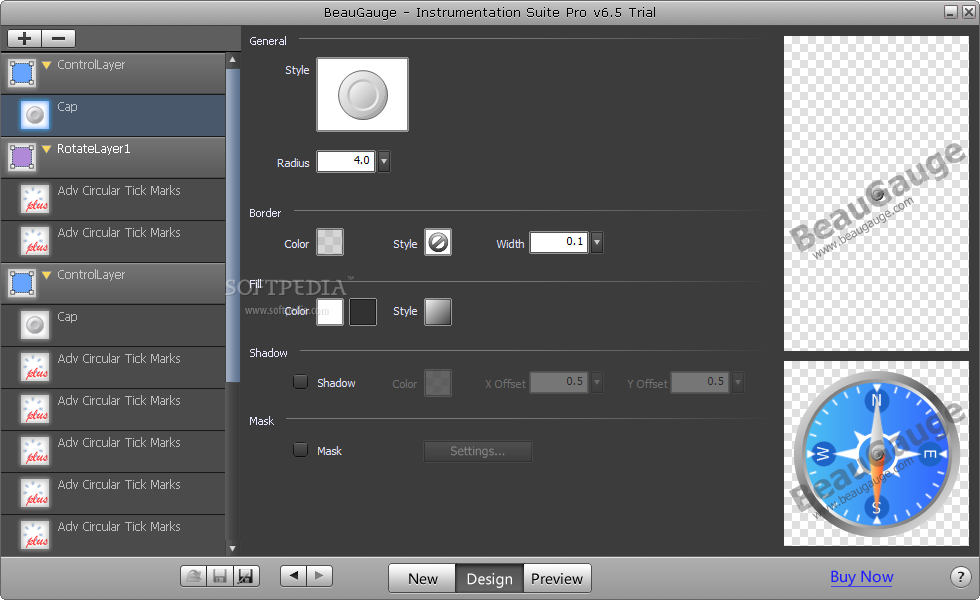Click Cap icon below the lower ControlLayer

coord(35,325)
